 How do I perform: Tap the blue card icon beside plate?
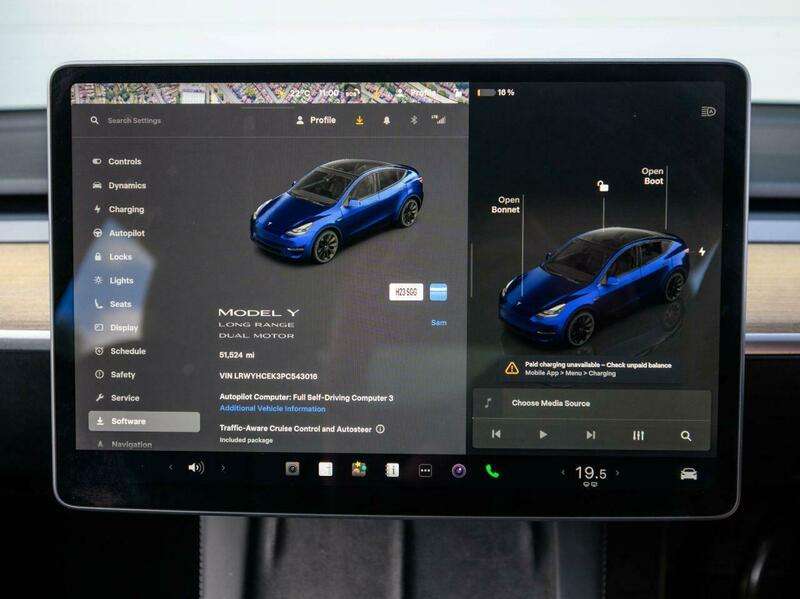[x=438, y=292]
